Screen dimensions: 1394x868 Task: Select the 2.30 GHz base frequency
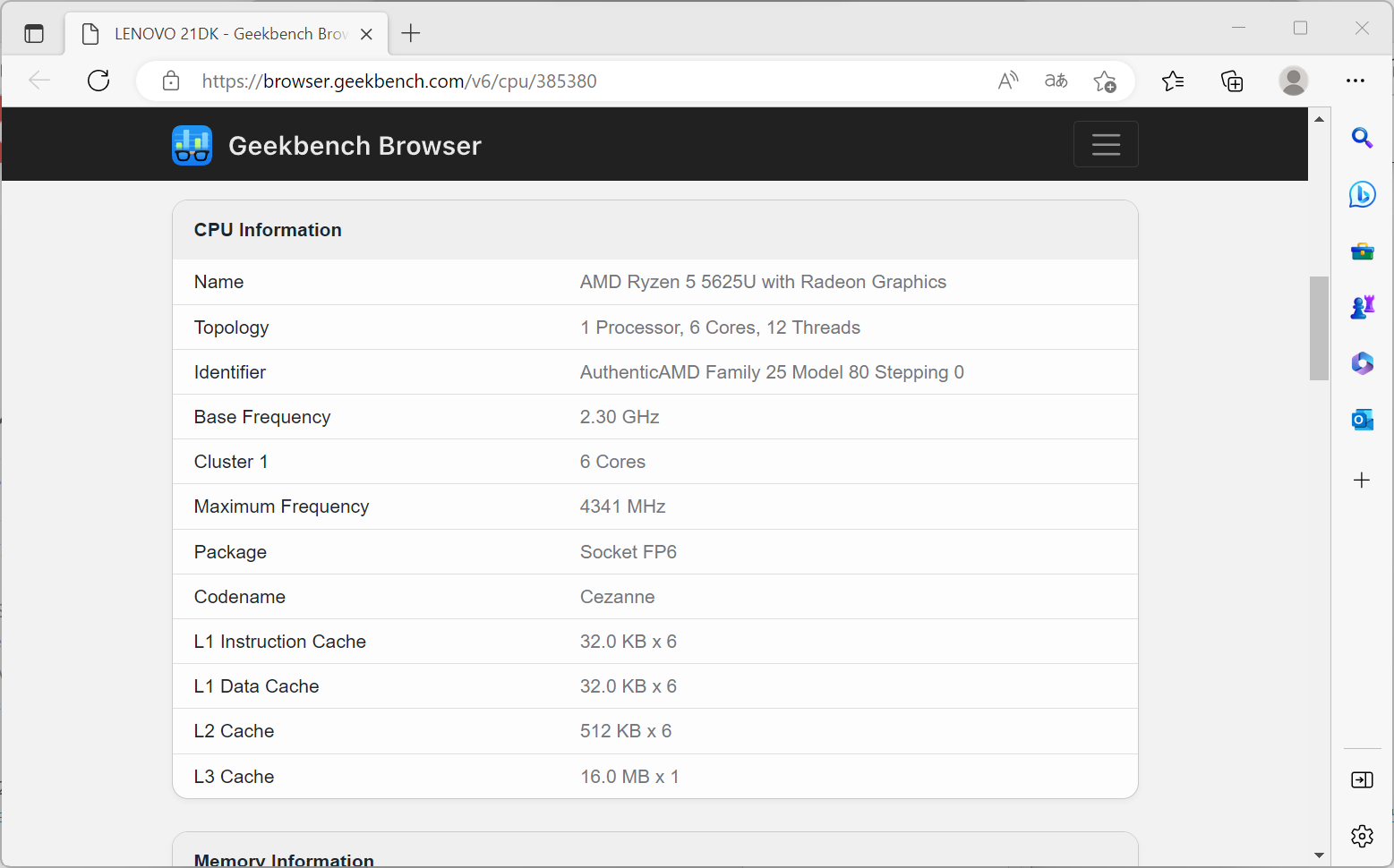[x=620, y=417]
